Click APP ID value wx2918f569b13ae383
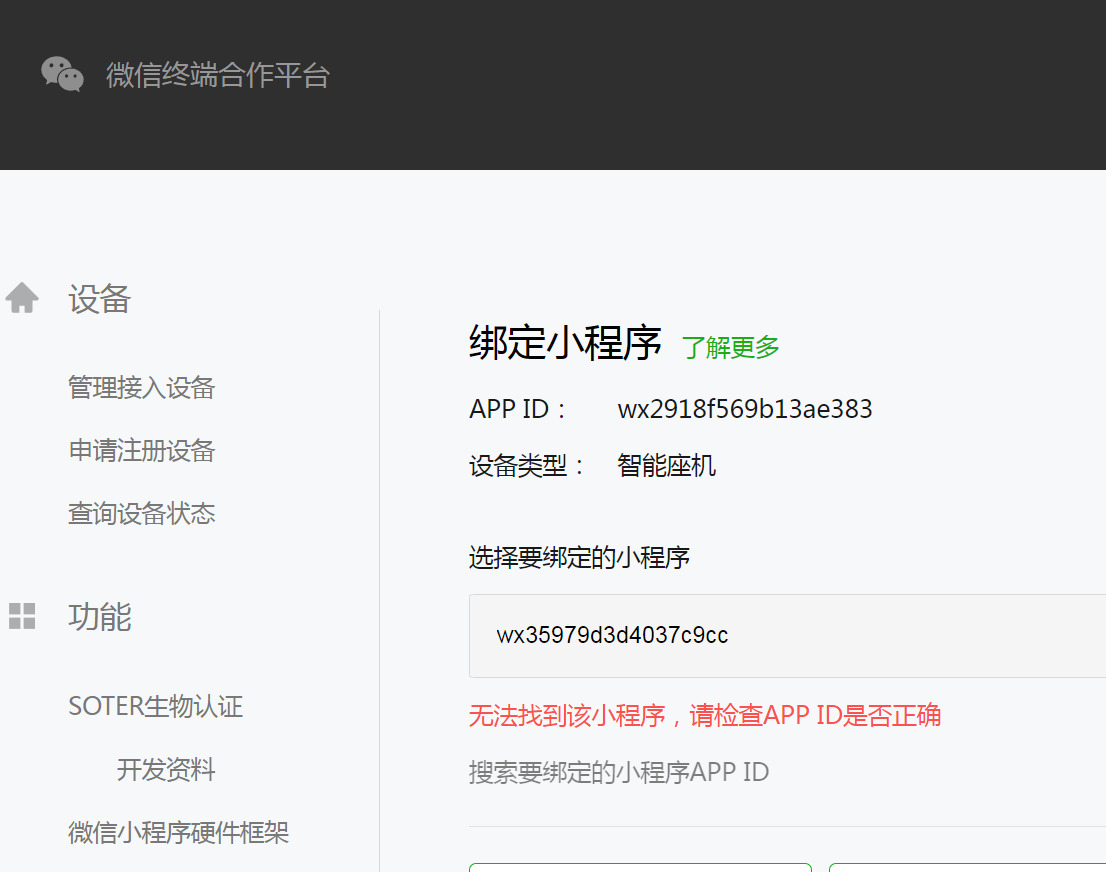 click(745, 409)
